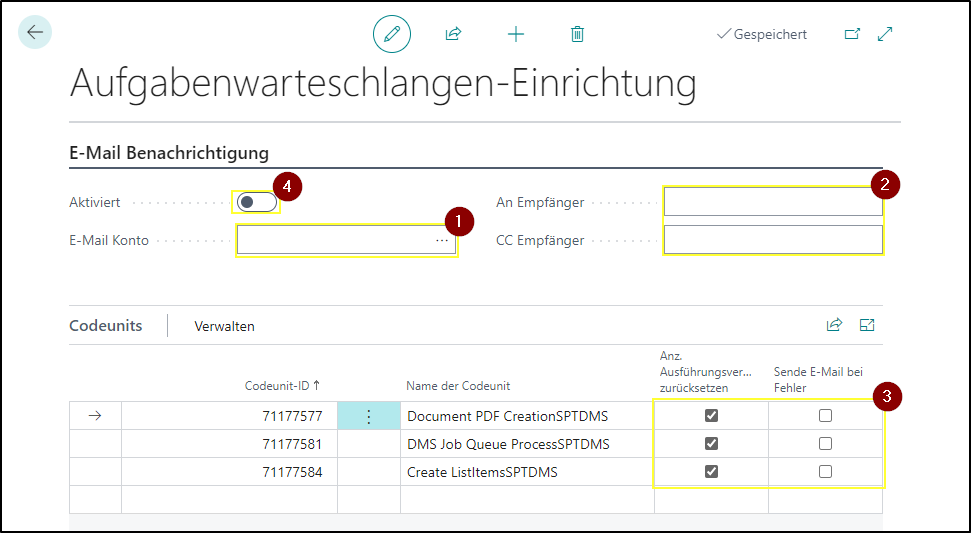Click the Codeunits section heading
Screen dimensions: 971x533
pyautogui.click(x=106, y=326)
